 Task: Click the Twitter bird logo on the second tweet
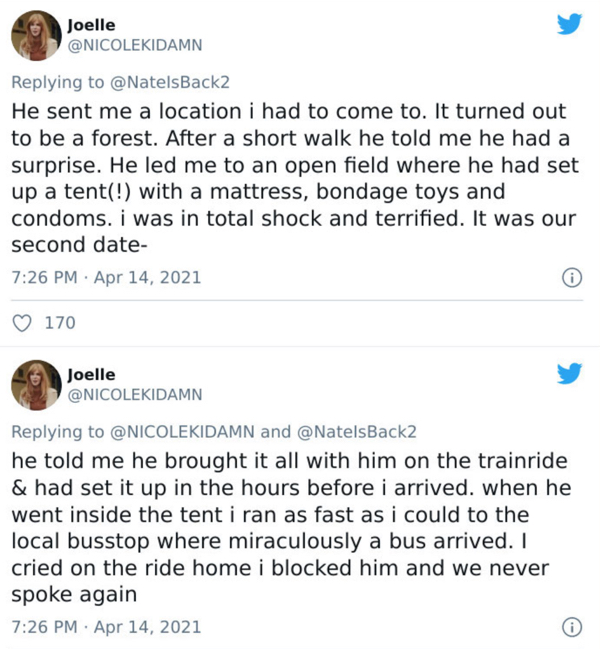tap(568, 374)
